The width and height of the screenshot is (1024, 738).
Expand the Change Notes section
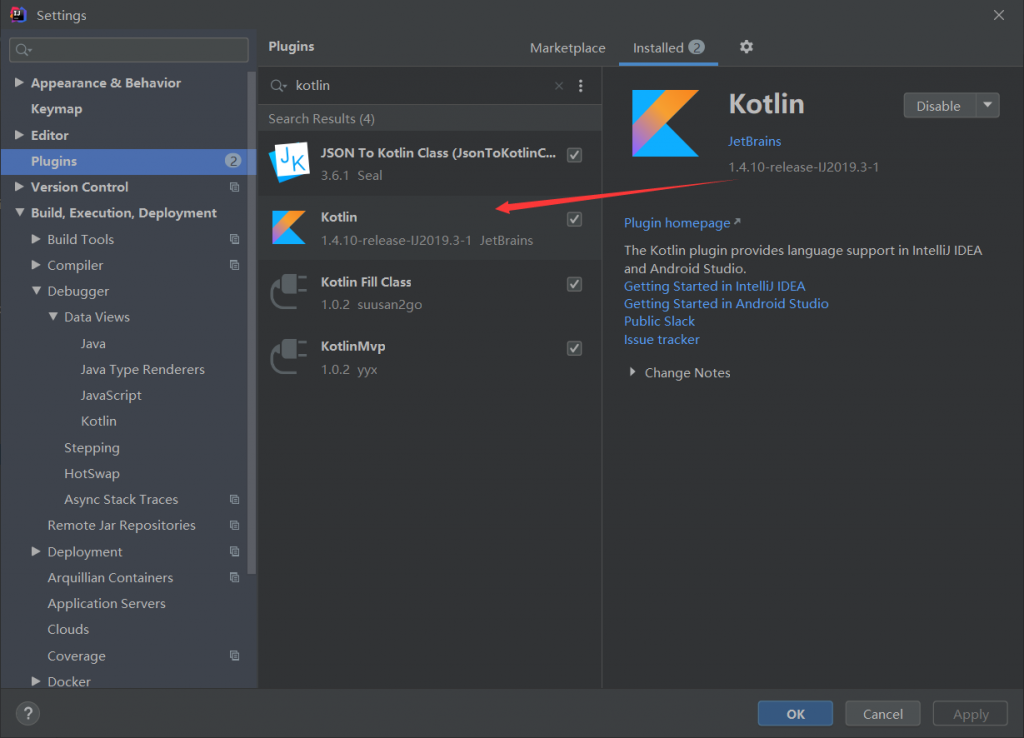[631, 372]
